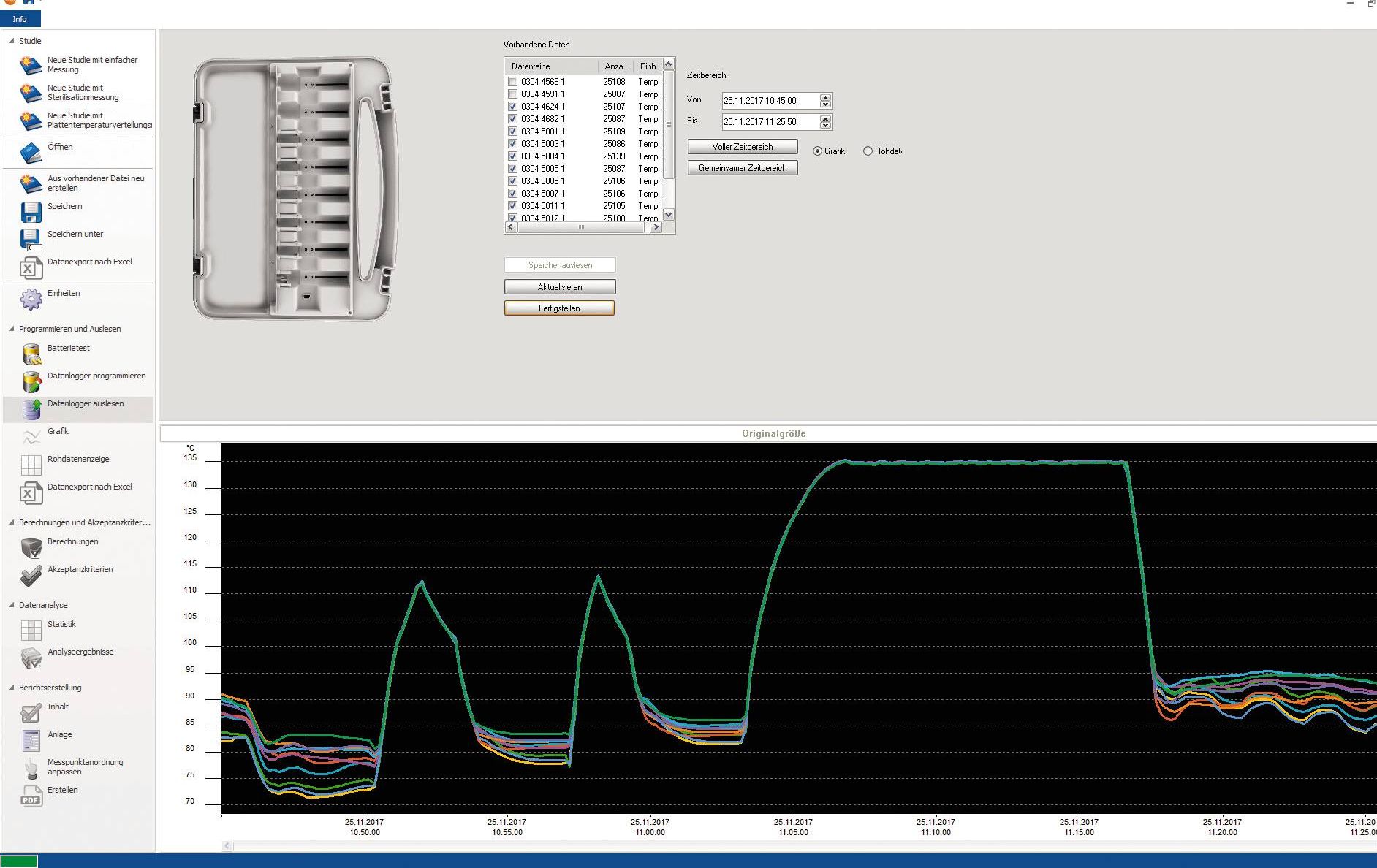Collapse the Datenanalyse section
This screenshot has height=868, width=1377.
click(11, 605)
